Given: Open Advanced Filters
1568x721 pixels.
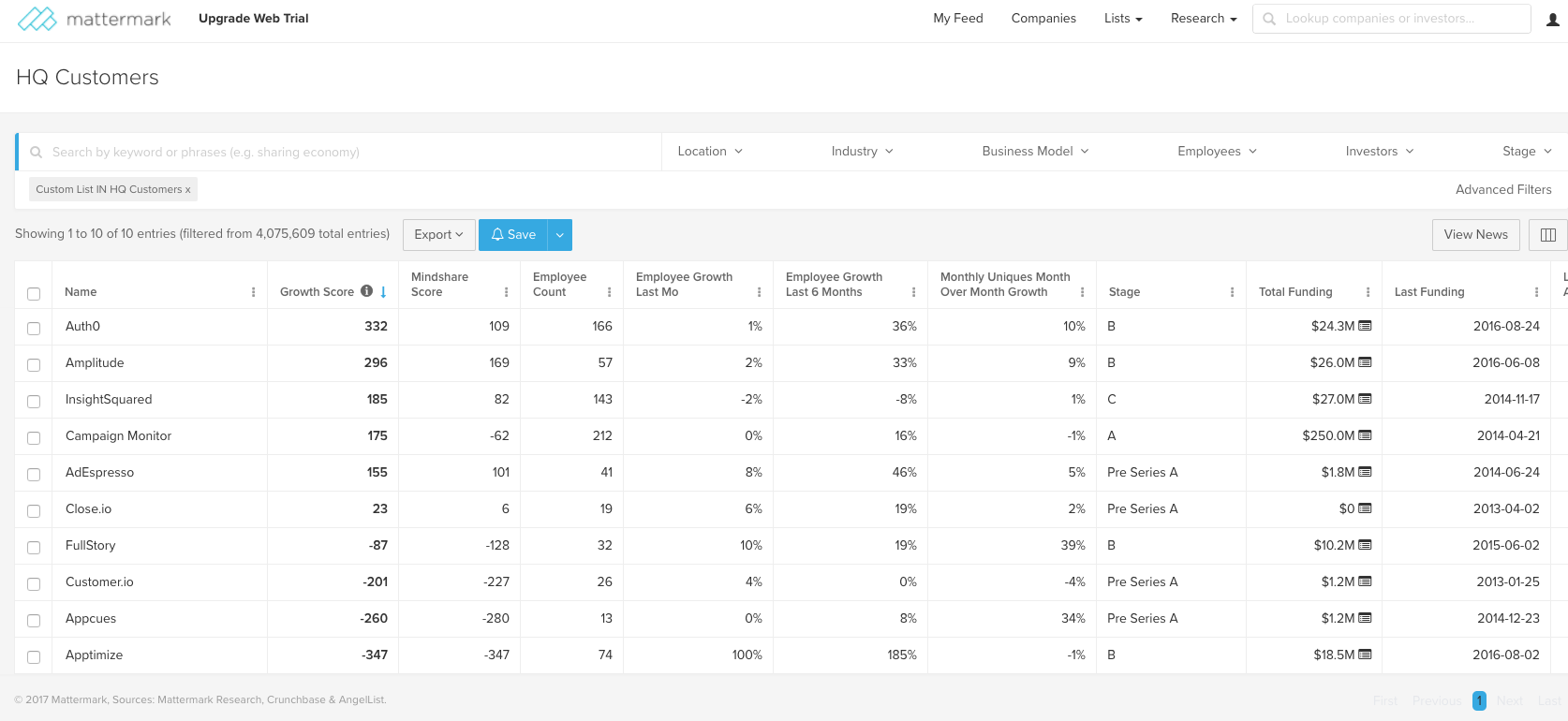Looking at the screenshot, I should [1503, 190].
